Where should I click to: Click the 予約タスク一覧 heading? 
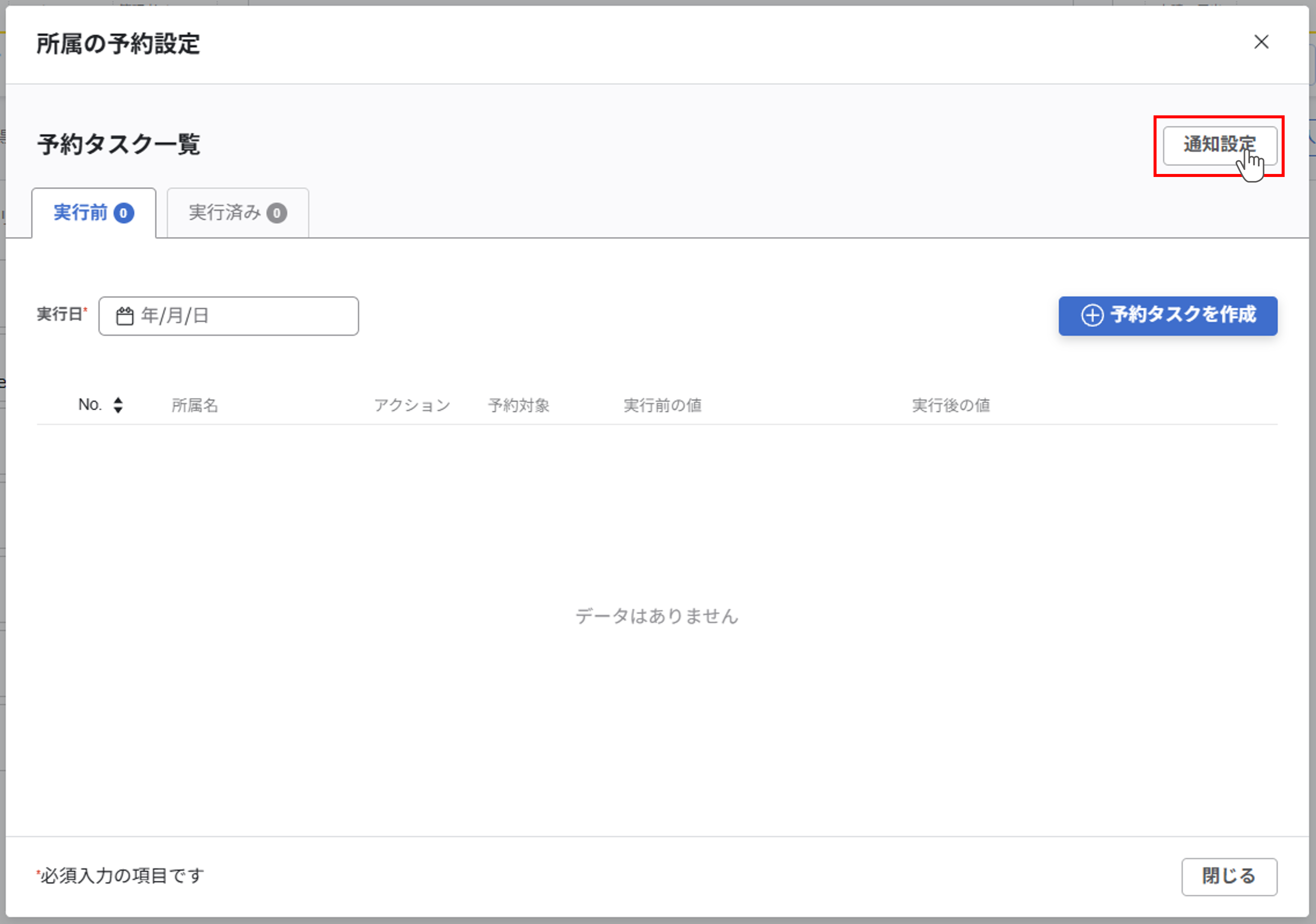[119, 144]
